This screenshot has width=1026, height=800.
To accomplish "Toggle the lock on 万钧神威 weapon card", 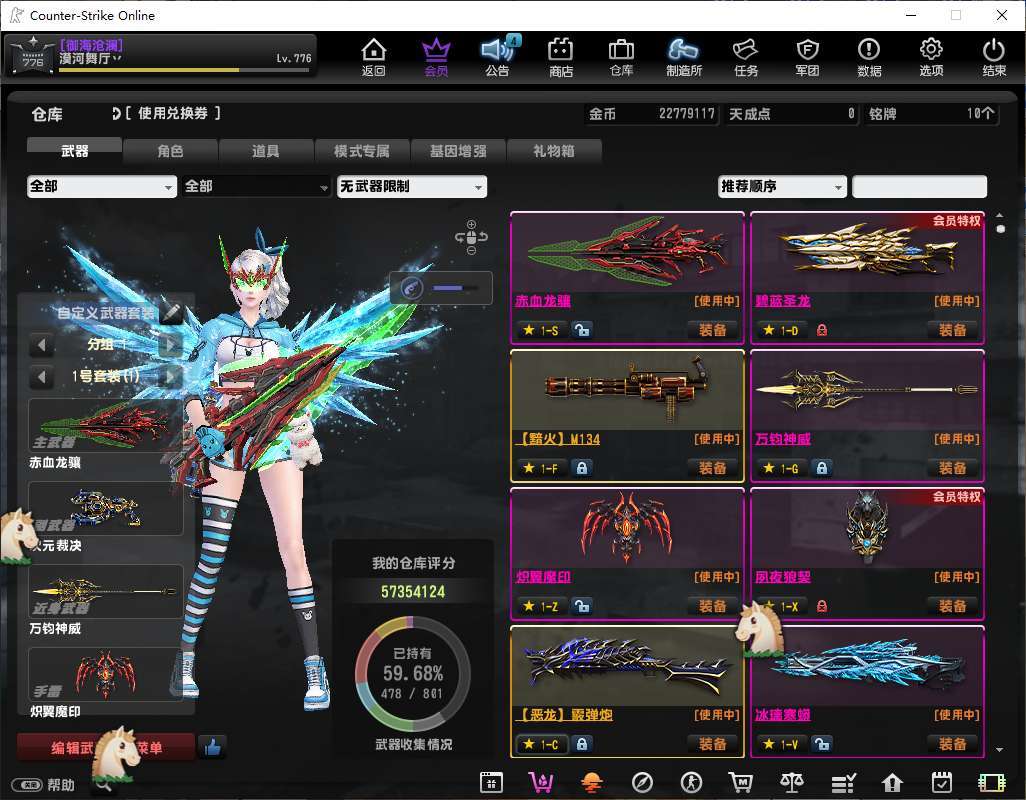I will pyautogui.click(x=821, y=468).
